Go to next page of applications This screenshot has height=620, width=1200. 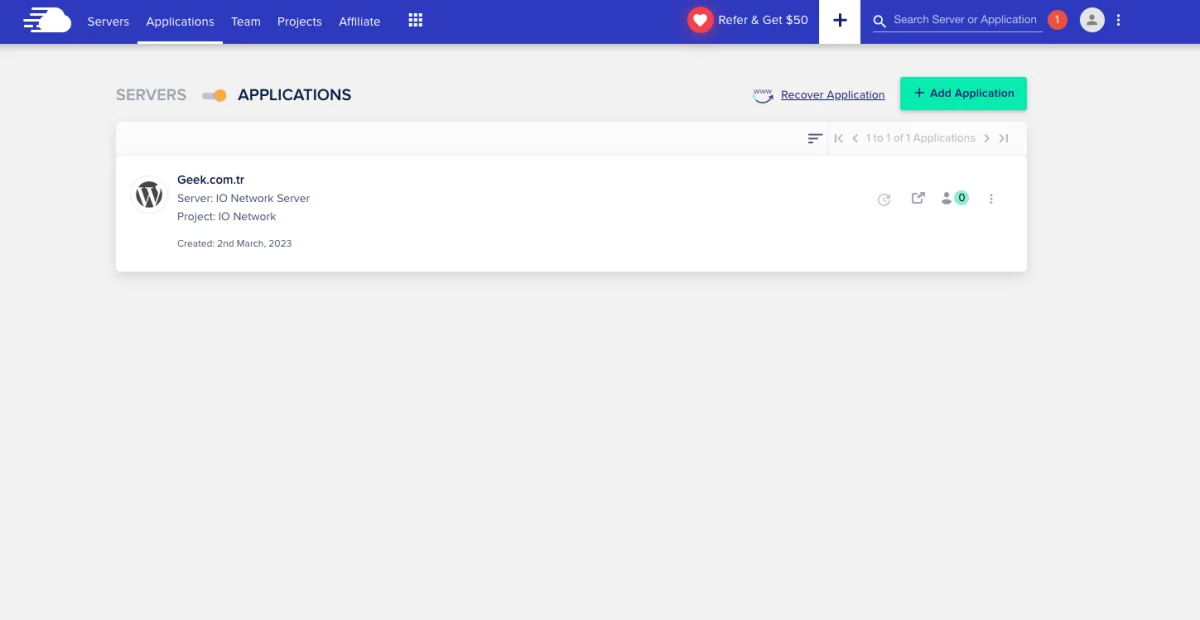click(987, 138)
